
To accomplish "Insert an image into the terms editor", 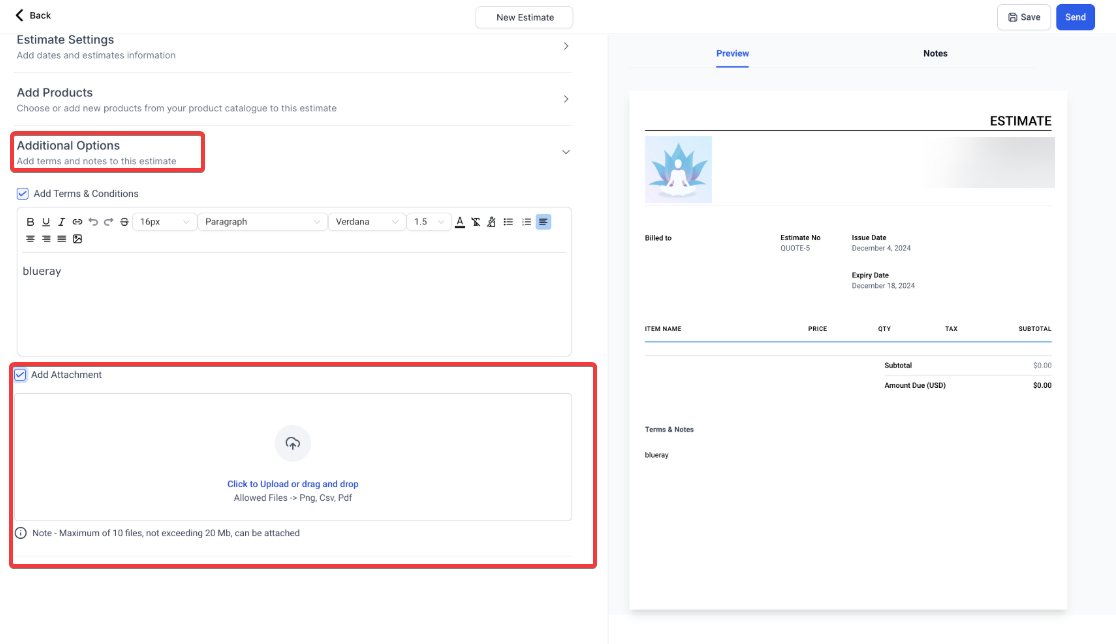I will coord(77,239).
